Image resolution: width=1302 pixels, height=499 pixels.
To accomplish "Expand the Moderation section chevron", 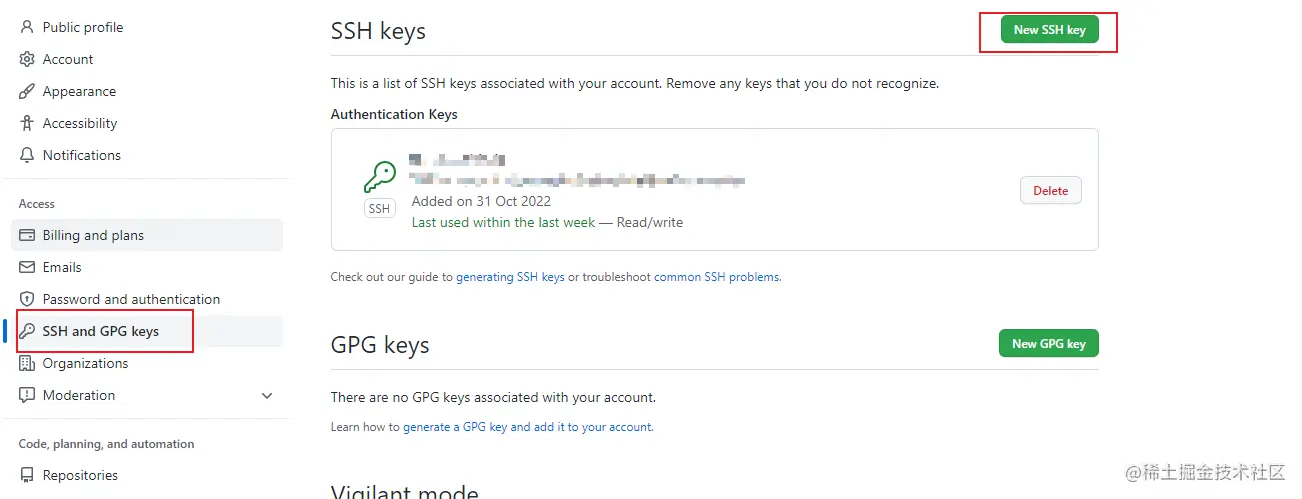I will click(267, 395).
